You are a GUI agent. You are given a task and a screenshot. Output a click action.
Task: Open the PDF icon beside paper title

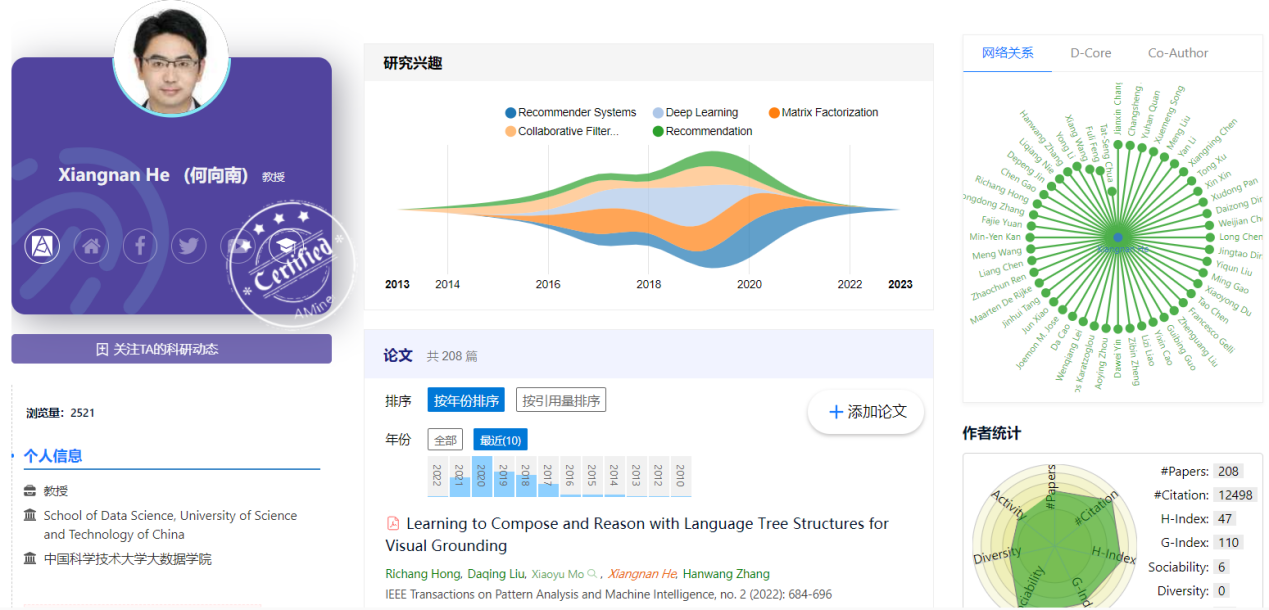(x=393, y=523)
